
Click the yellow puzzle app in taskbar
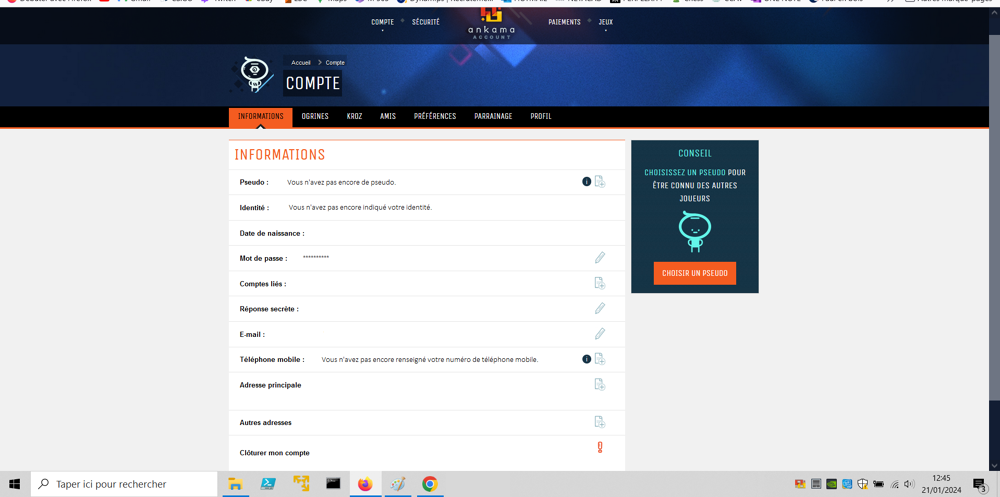[x=300, y=484]
